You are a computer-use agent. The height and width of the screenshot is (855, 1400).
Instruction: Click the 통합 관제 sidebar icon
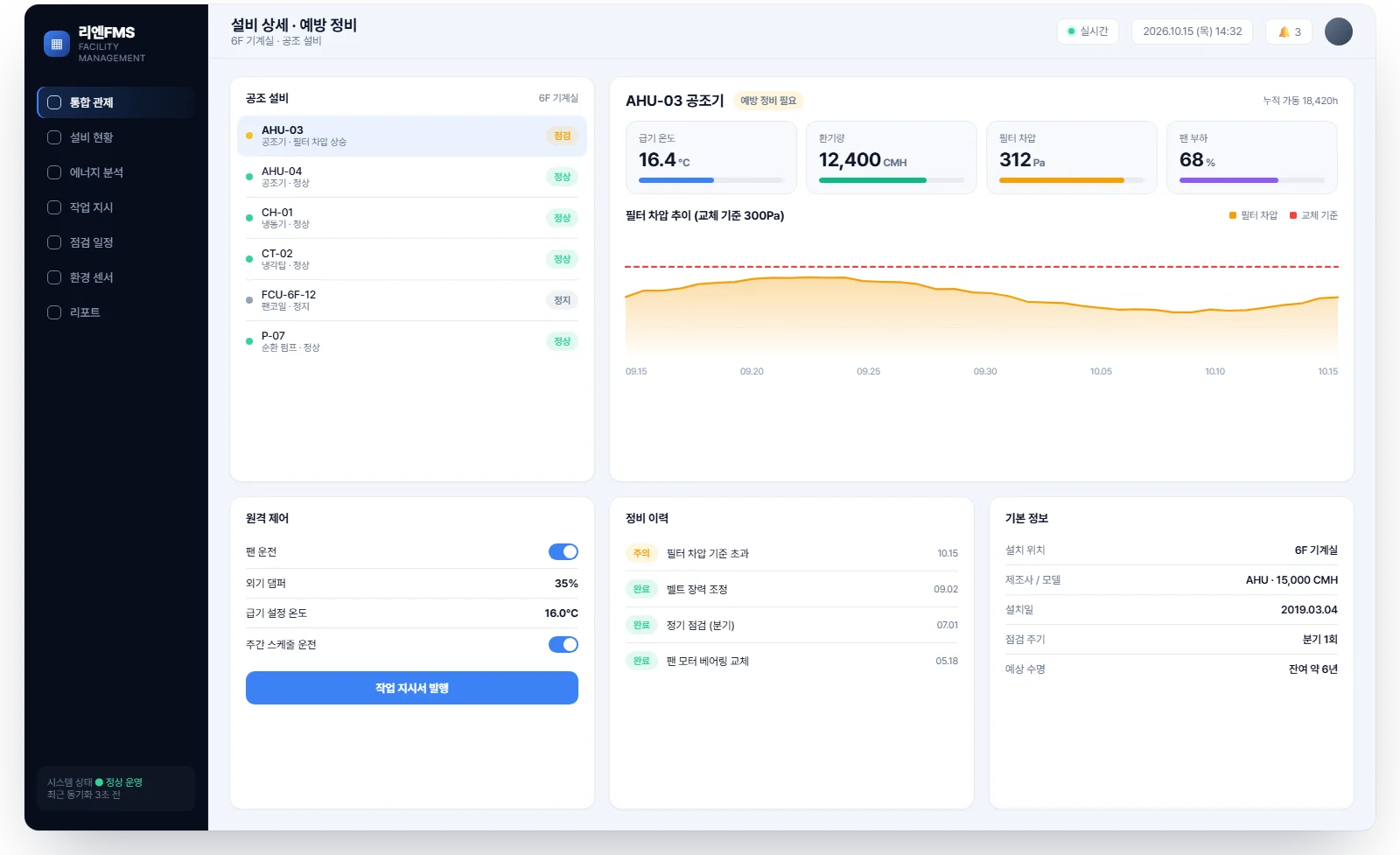(x=54, y=102)
